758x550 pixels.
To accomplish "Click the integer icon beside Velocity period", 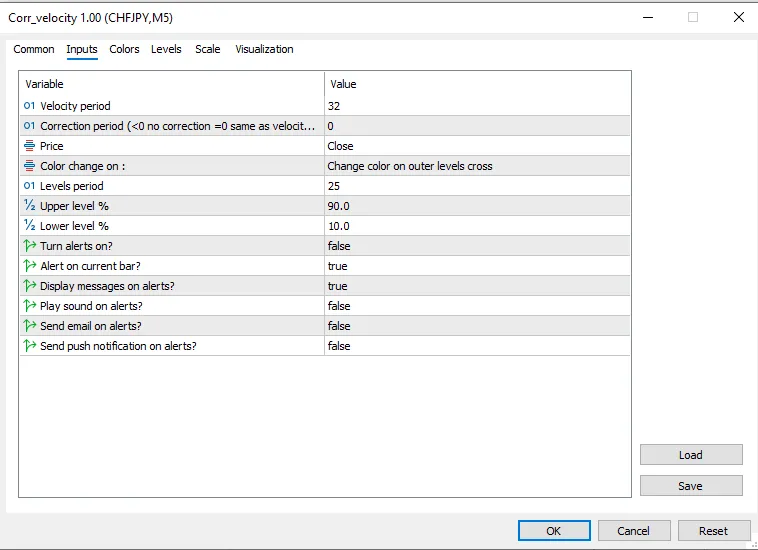I will pos(29,106).
